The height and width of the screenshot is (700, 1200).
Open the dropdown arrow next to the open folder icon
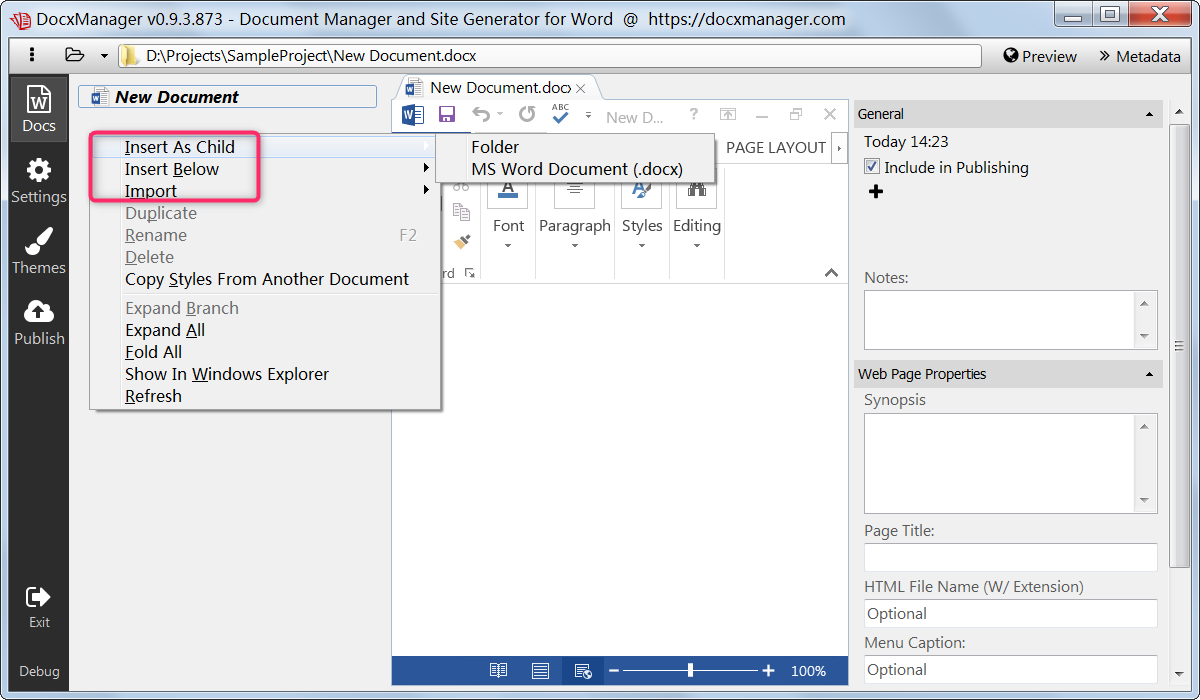point(104,57)
